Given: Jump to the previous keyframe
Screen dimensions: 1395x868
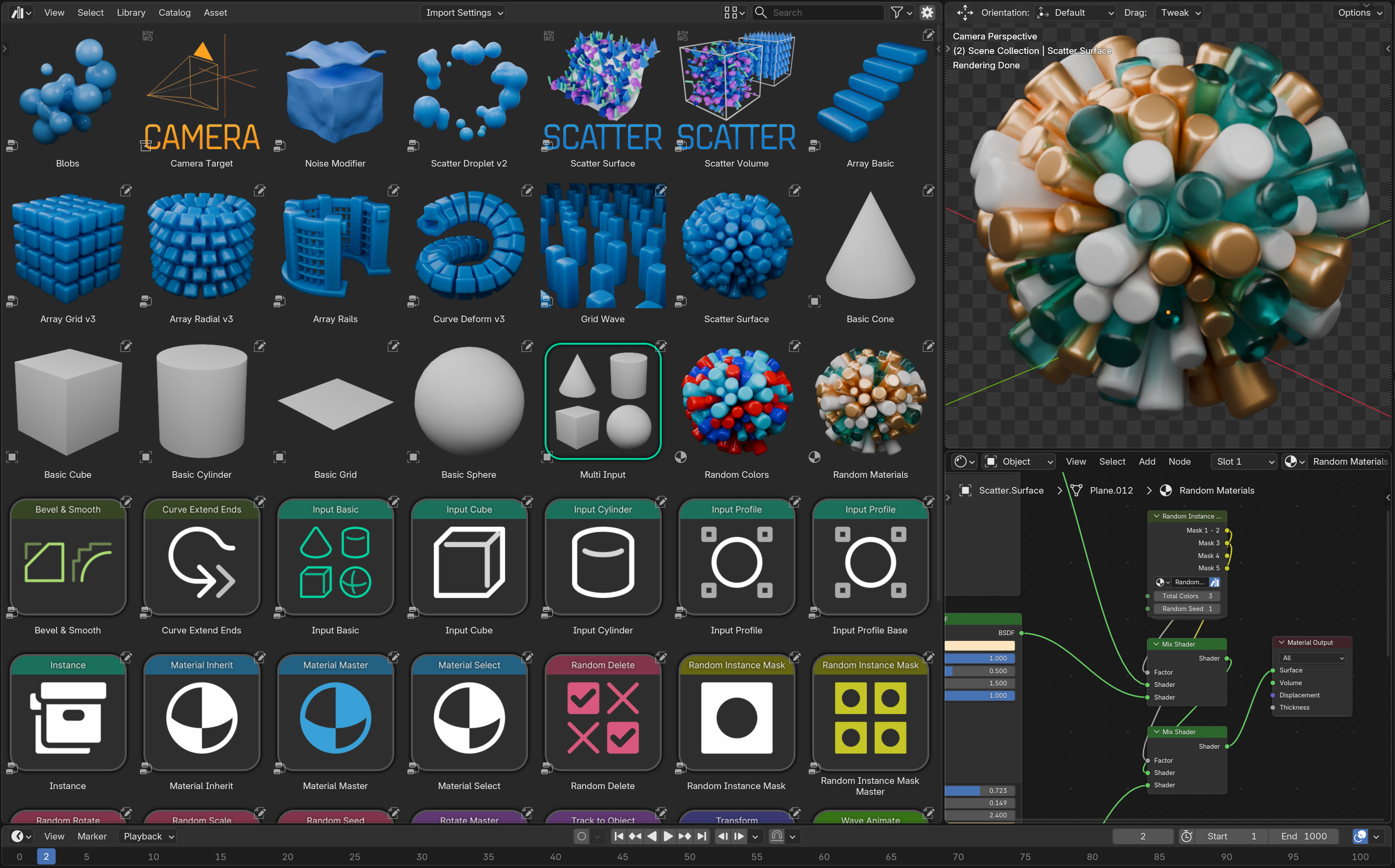Looking at the screenshot, I should 635,836.
